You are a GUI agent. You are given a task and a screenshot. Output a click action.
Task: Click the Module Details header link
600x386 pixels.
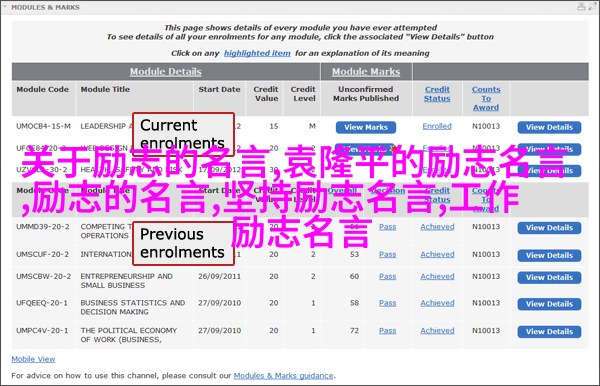click(165, 72)
